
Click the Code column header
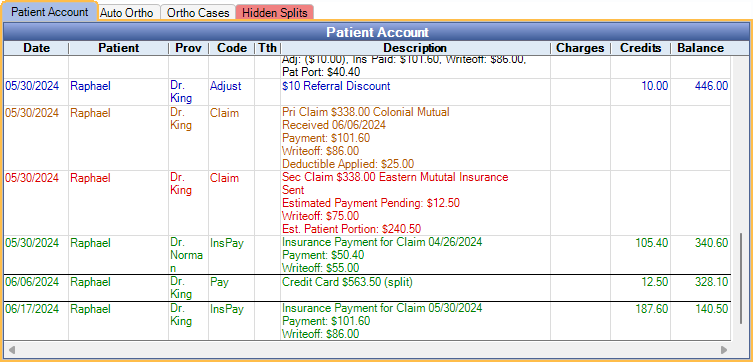tap(231, 48)
